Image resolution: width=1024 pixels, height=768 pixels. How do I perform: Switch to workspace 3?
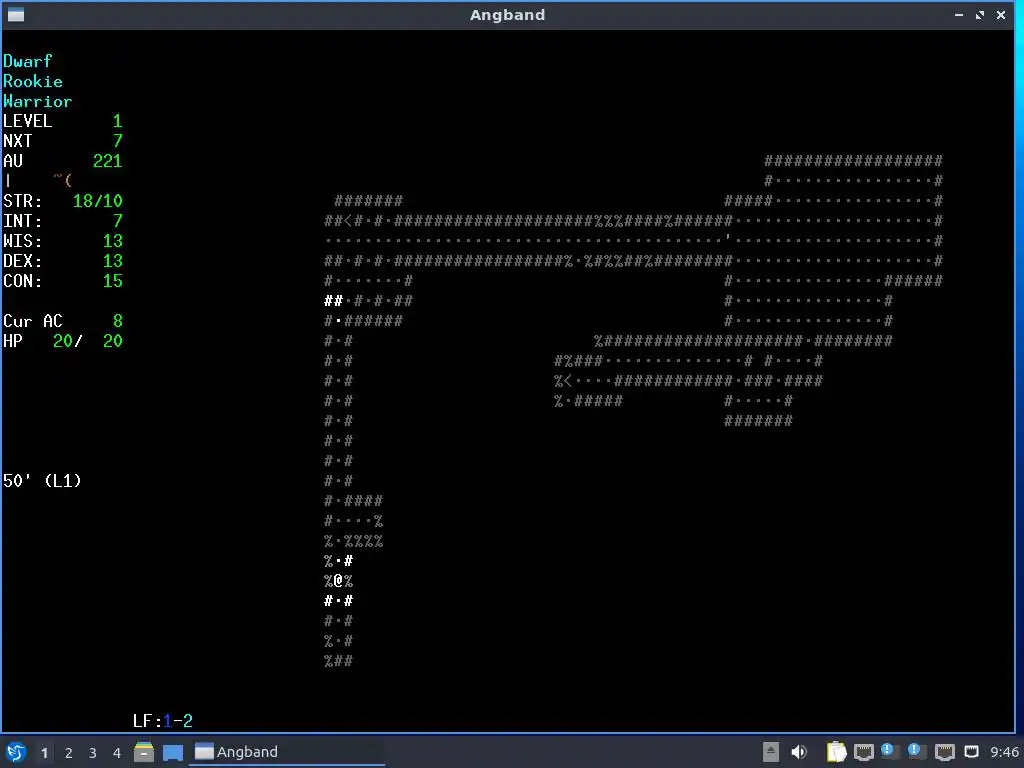pyautogui.click(x=93, y=753)
